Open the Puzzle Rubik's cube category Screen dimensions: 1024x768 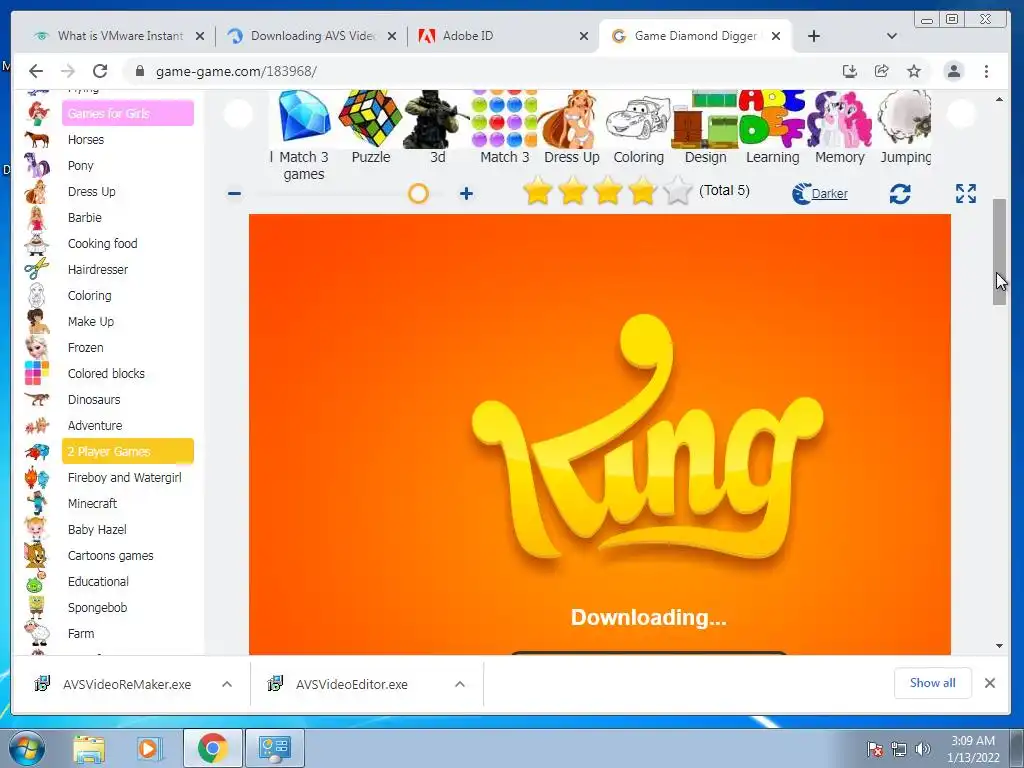[370, 119]
